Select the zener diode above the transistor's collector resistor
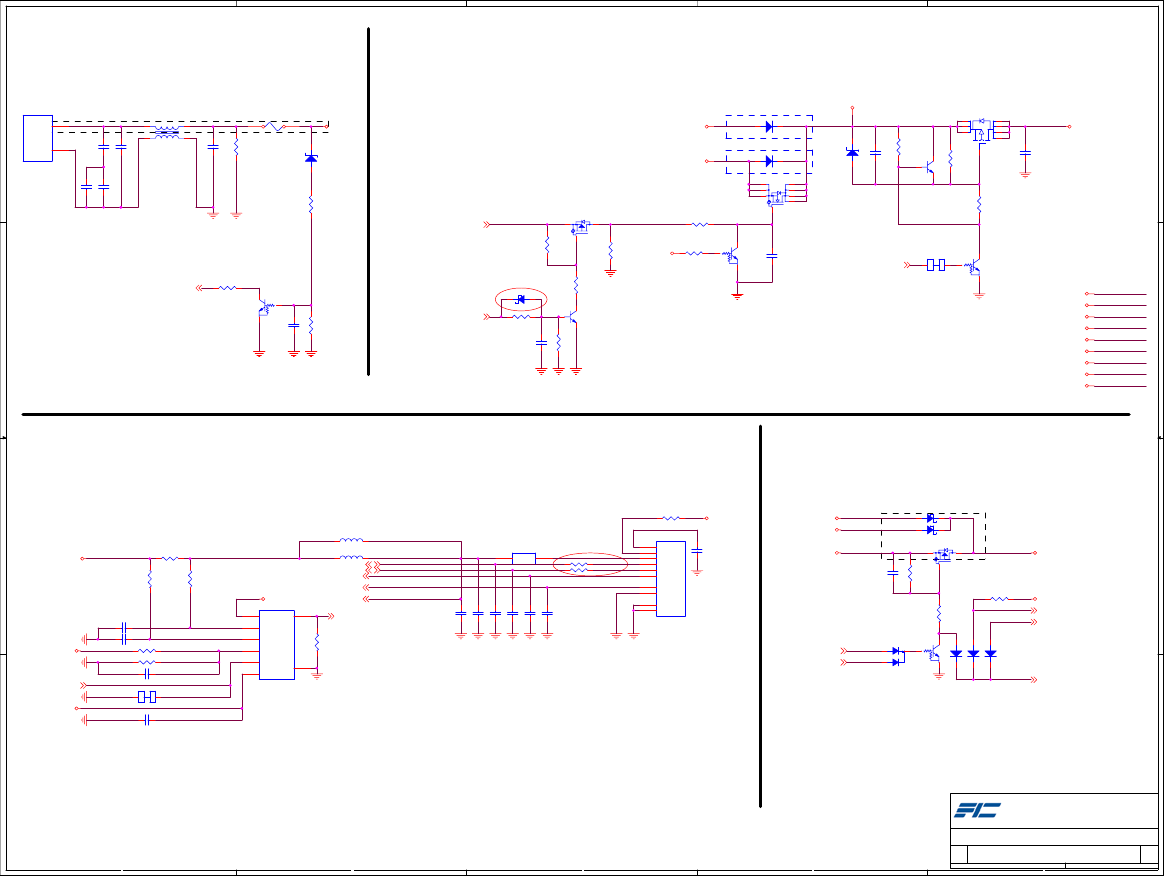This screenshot has width=1164, height=876. 311,157
